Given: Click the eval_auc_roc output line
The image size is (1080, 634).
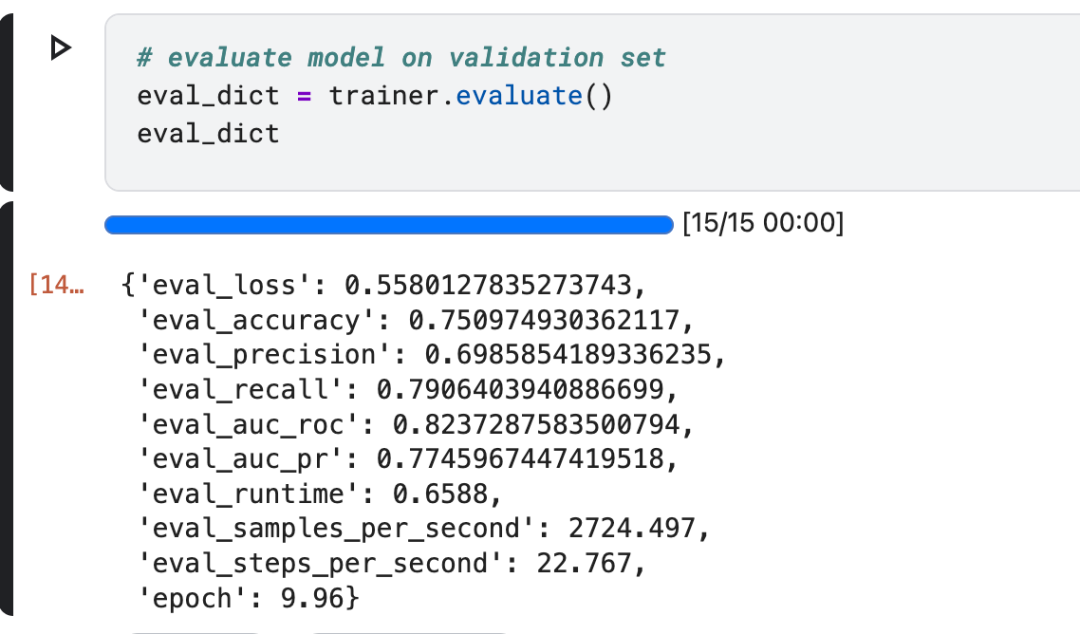Looking at the screenshot, I should pos(415,425).
